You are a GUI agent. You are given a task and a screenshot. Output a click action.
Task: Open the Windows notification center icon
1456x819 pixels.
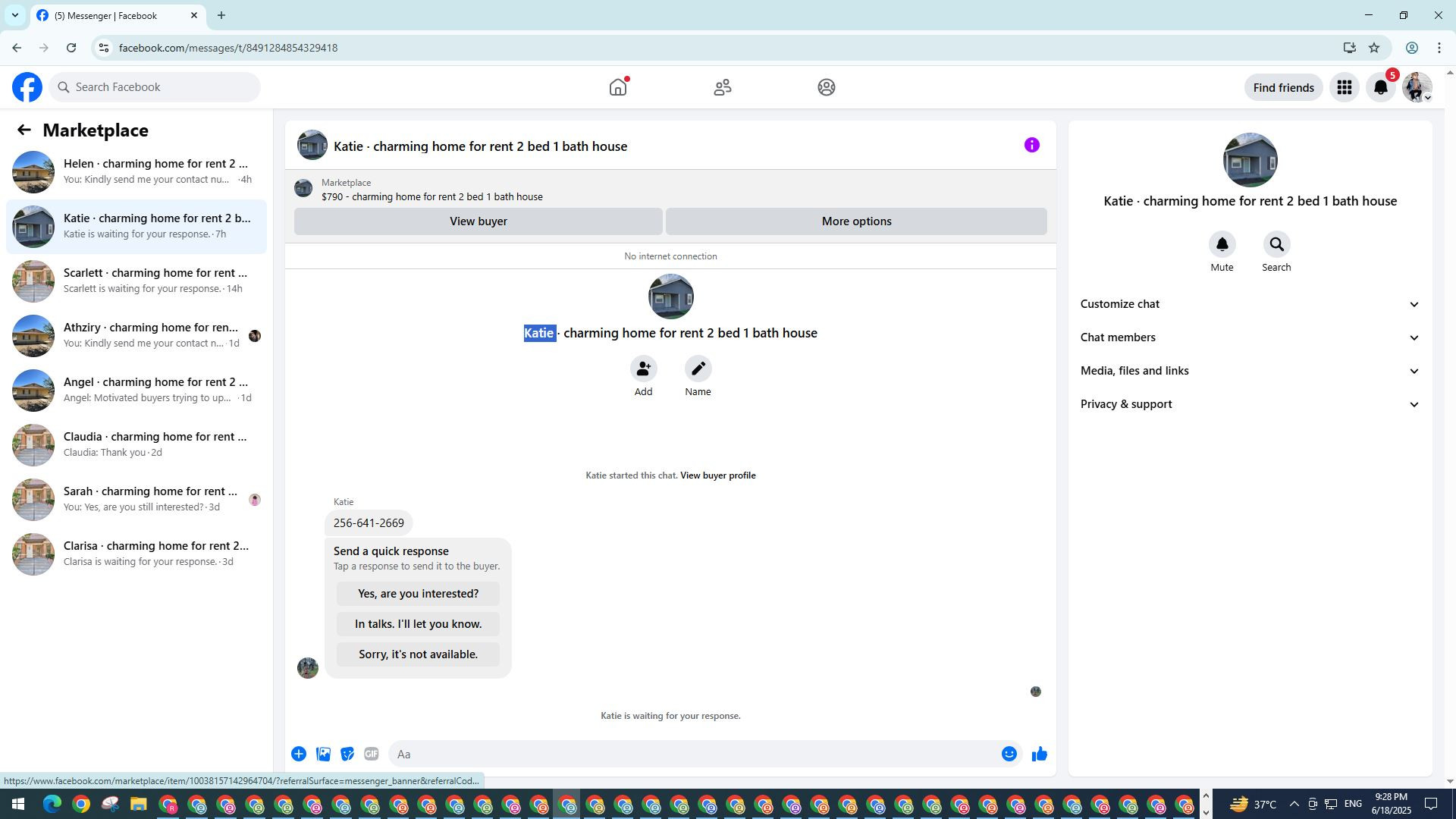tap(1431, 804)
